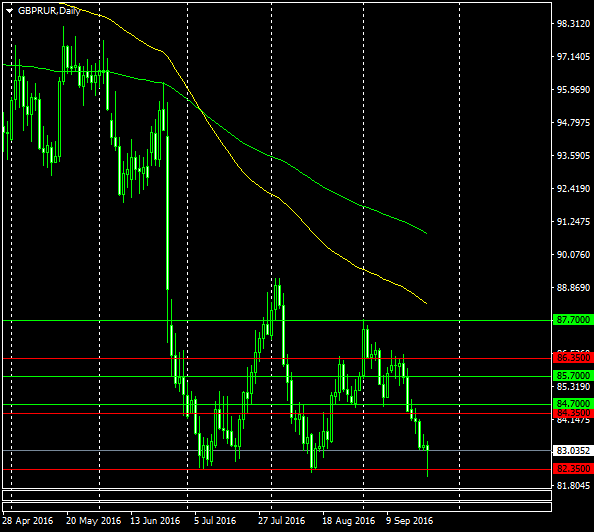Click the 85.3190 price scale value

573,386
